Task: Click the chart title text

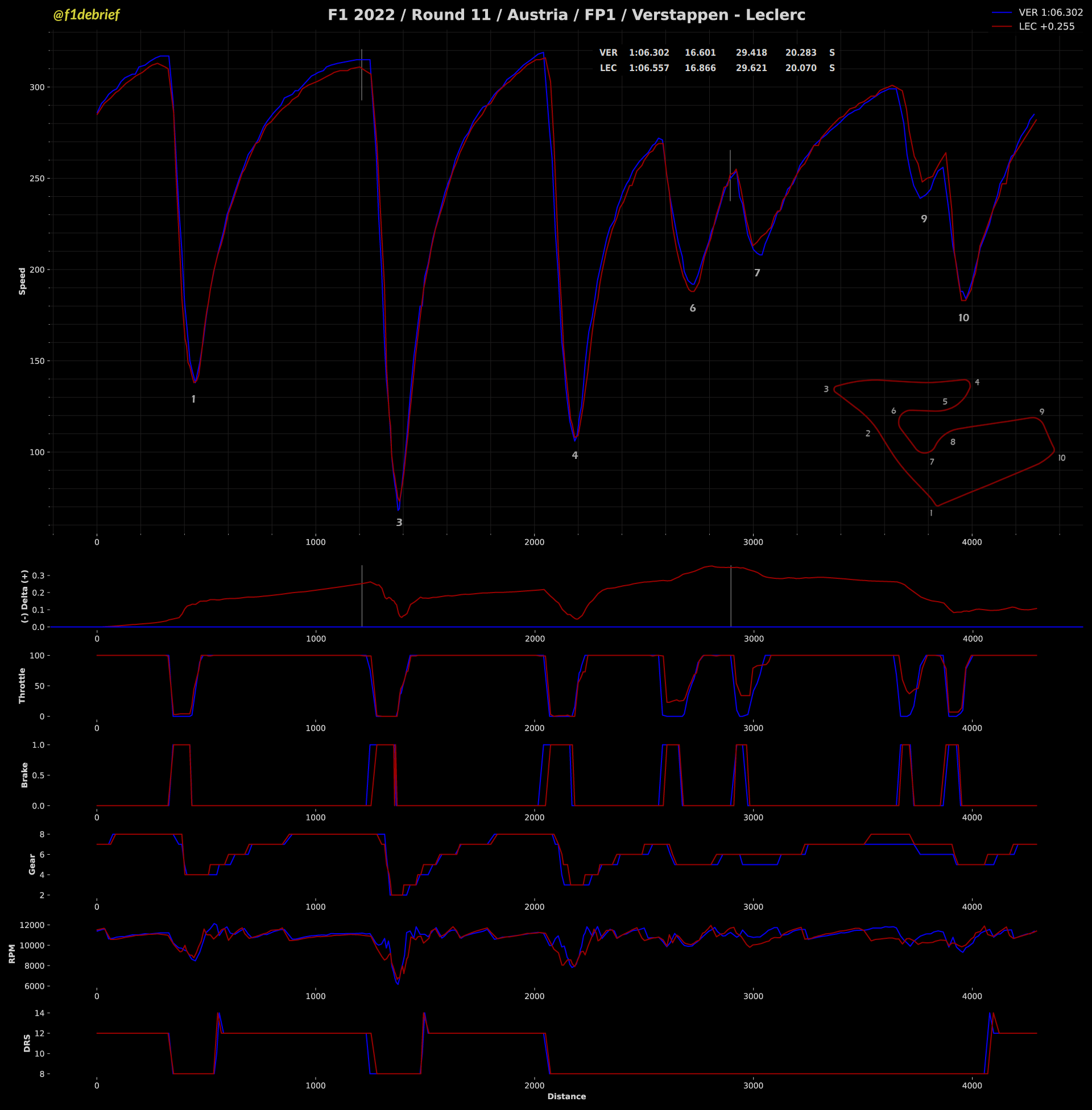Action: click(566, 15)
